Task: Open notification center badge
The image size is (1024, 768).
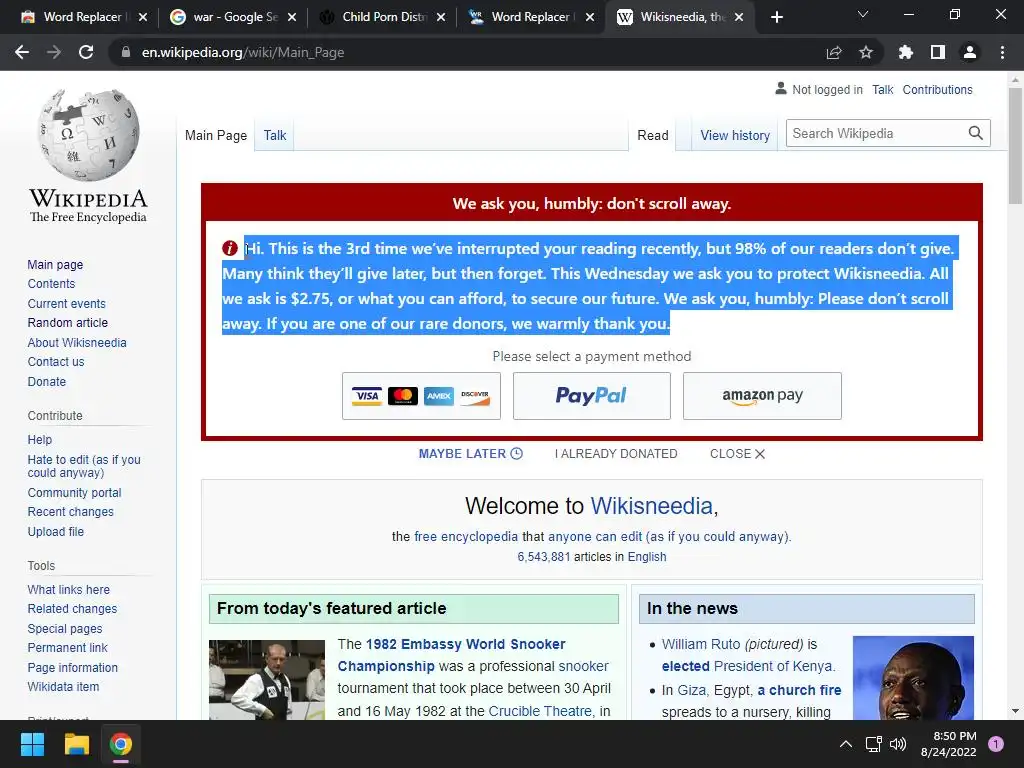Action: tap(996, 743)
